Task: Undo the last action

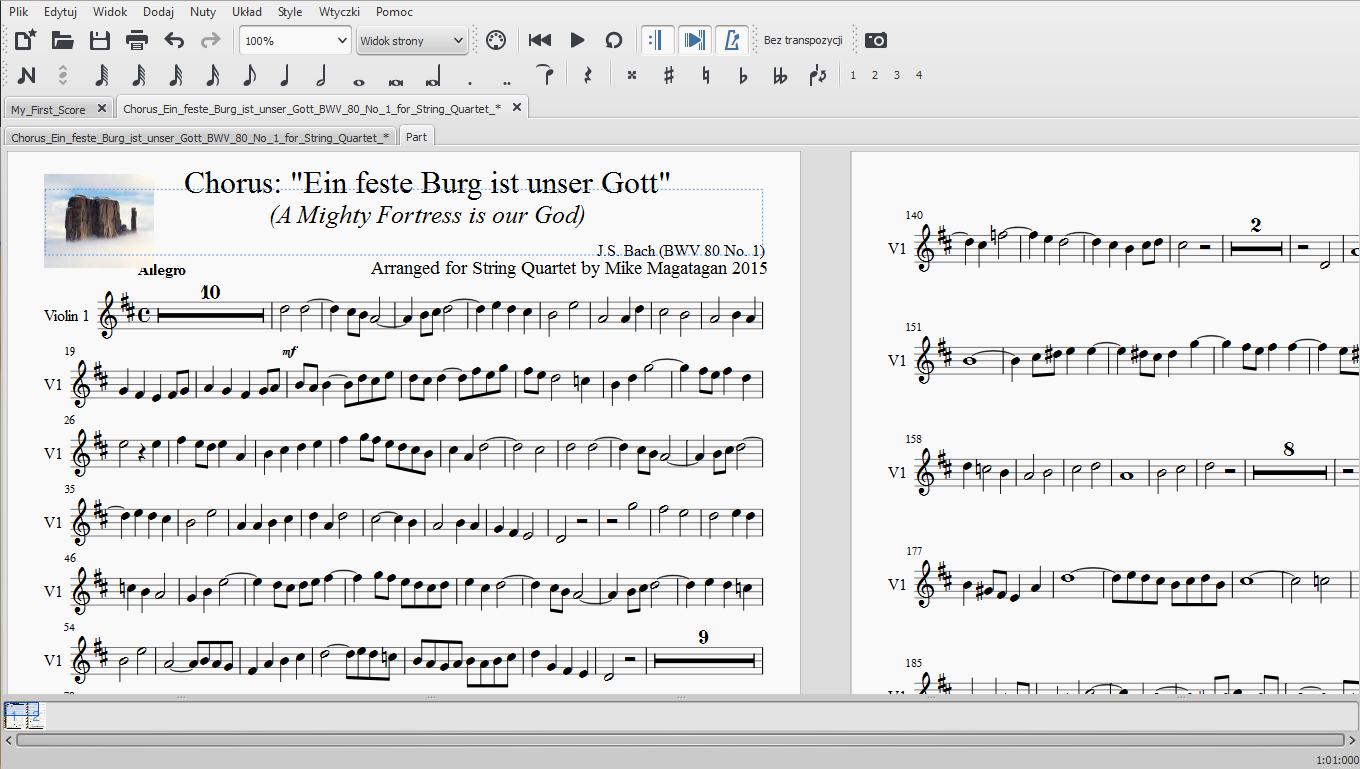Action: (174, 40)
